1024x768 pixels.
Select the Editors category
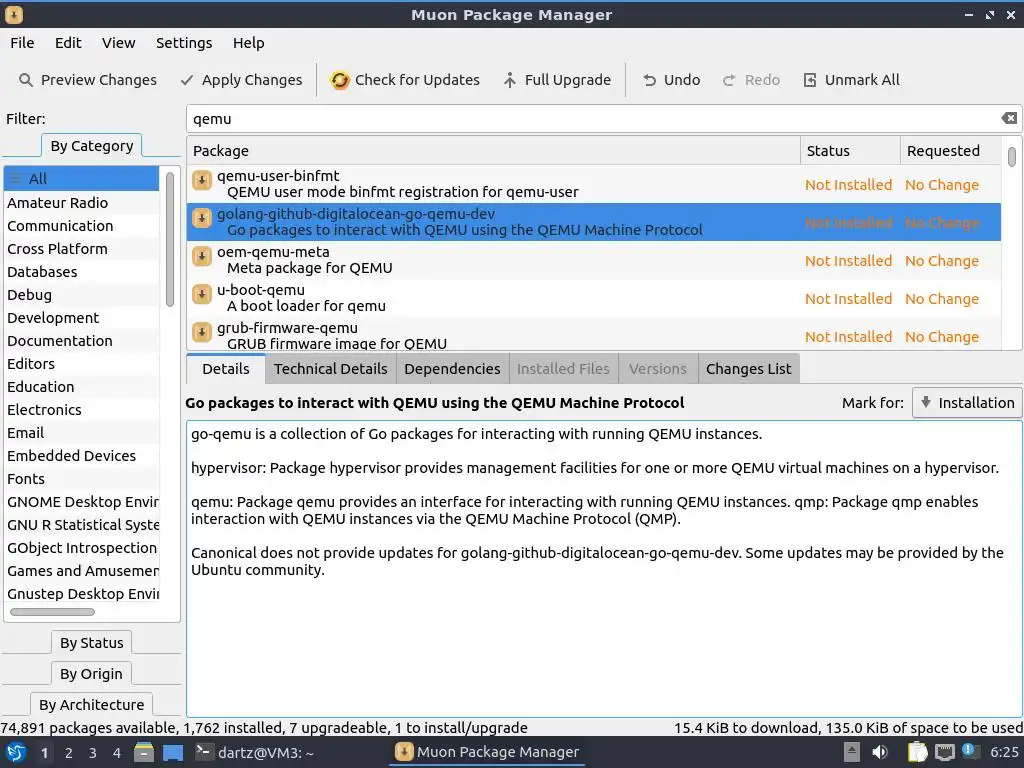coord(82,364)
